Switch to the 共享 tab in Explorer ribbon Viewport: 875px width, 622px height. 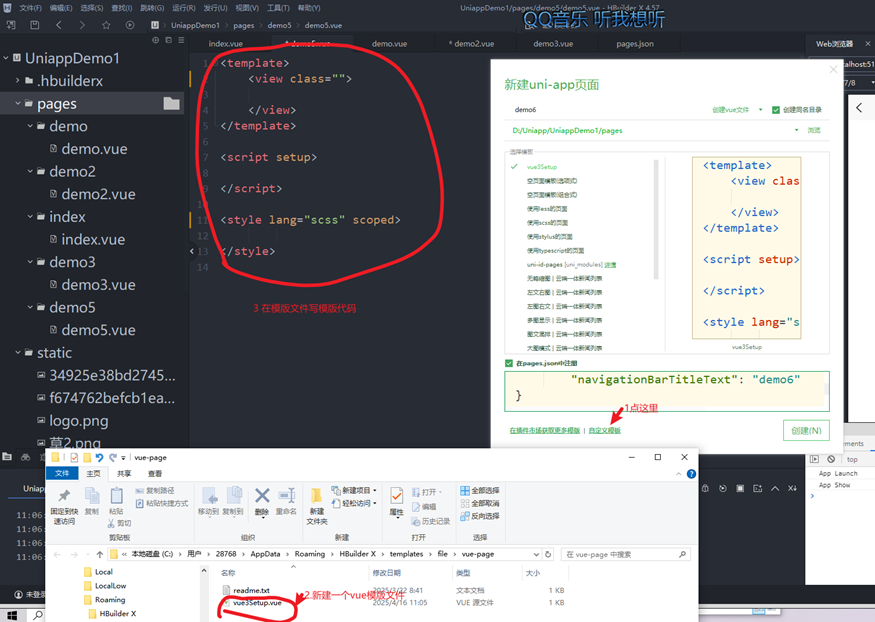pyautogui.click(x=124, y=474)
